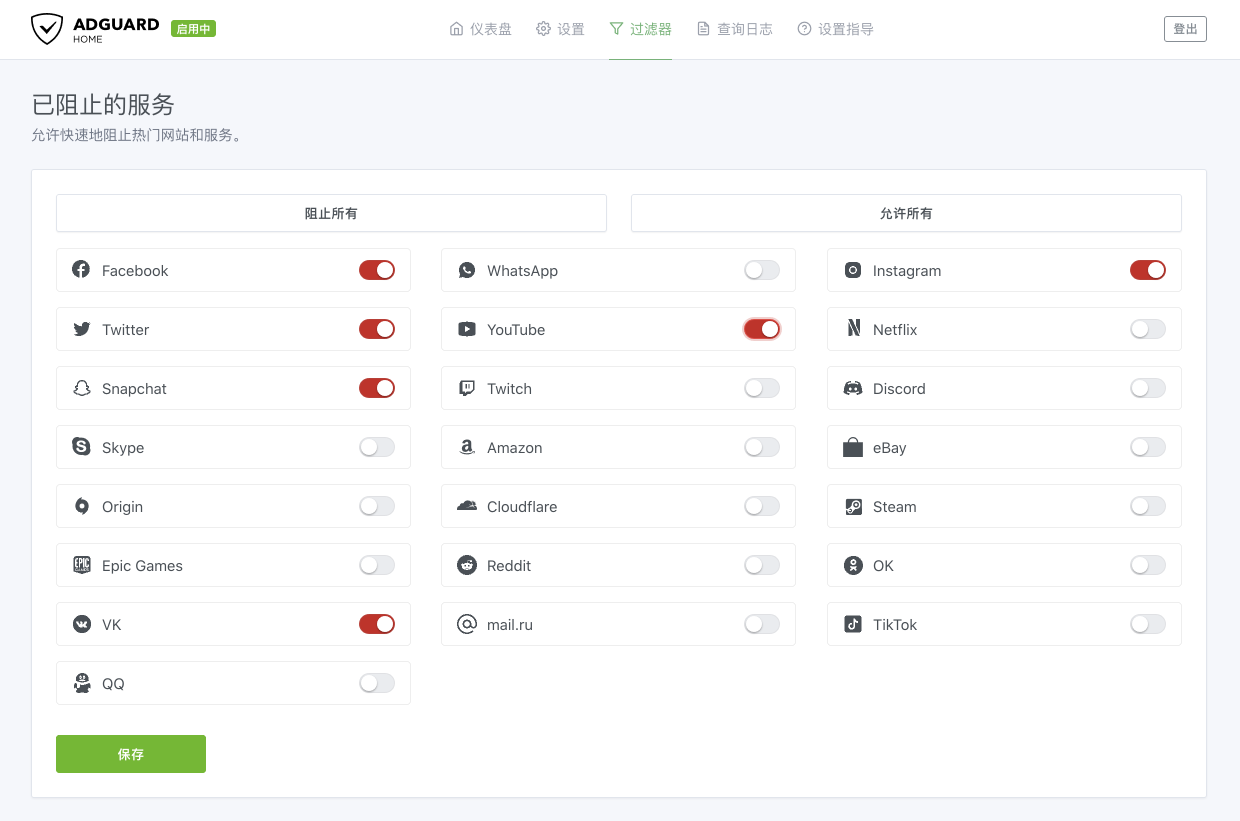Click the 阻止所有 block all button

point(331,213)
